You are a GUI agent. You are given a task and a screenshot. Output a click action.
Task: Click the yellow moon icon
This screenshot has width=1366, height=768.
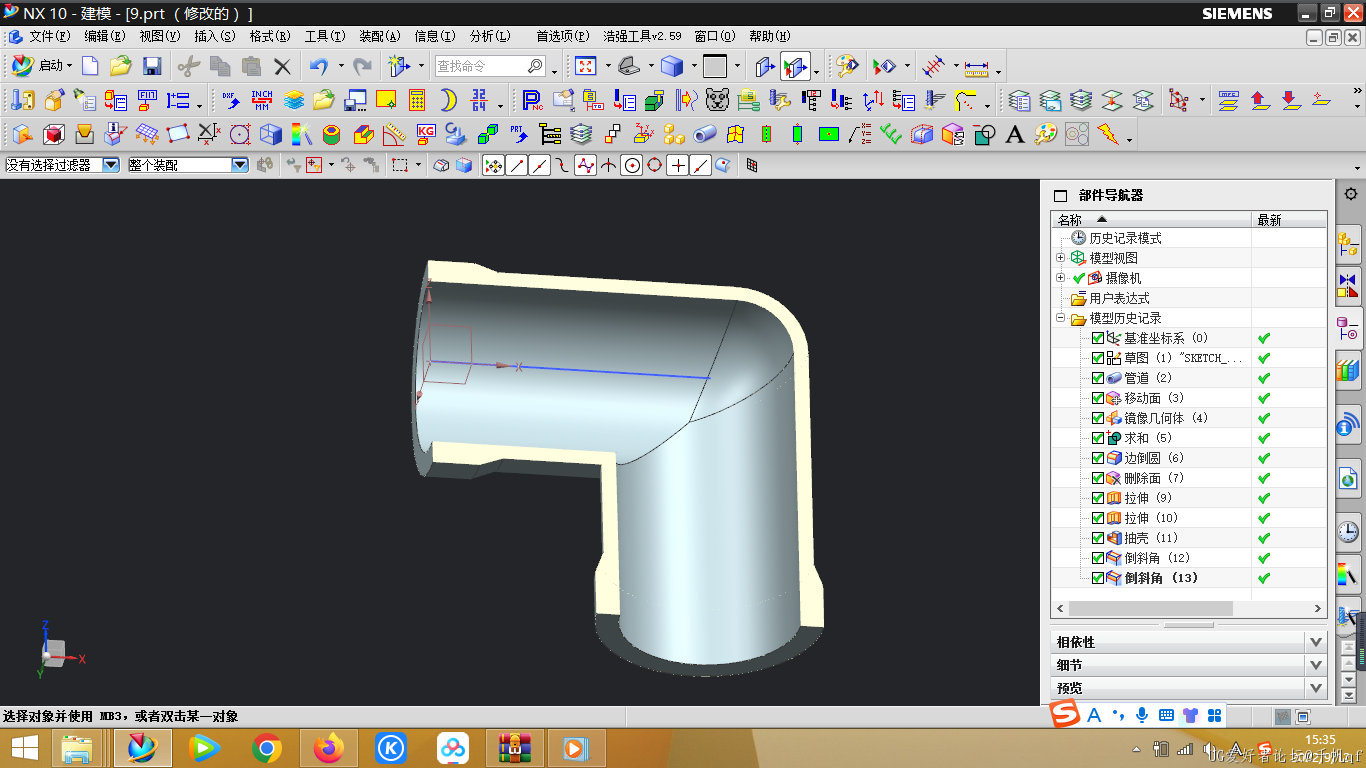click(449, 100)
